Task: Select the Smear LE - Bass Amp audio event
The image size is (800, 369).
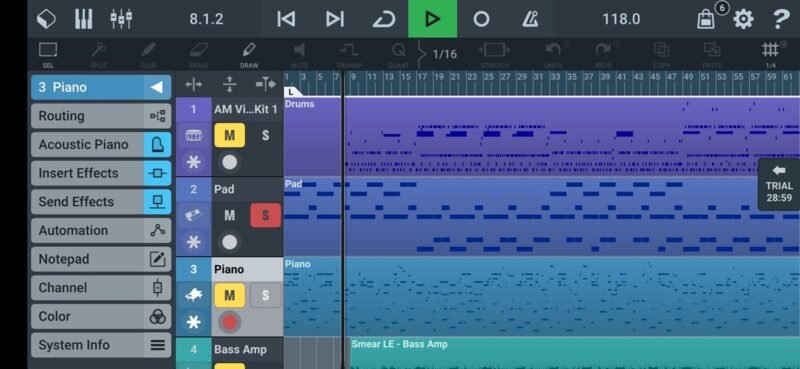Action: pyautogui.click(x=575, y=353)
